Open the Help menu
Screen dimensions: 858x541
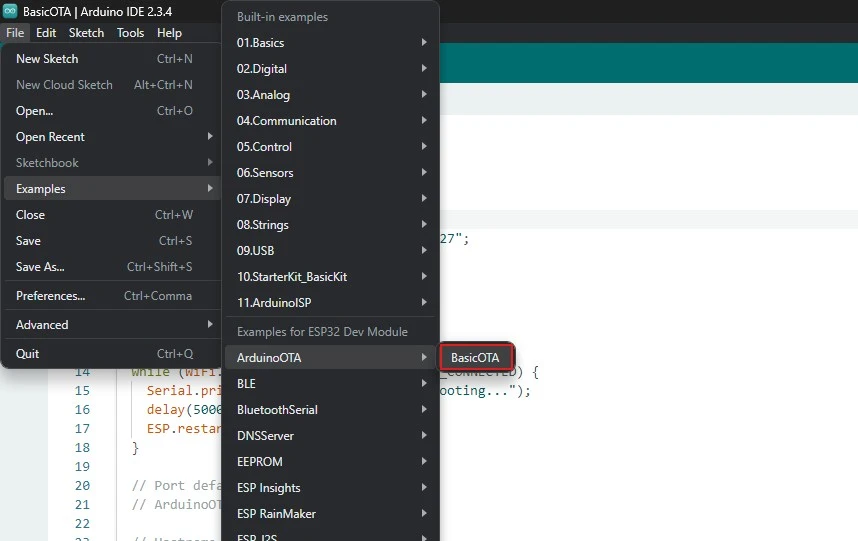pyautogui.click(x=169, y=33)
